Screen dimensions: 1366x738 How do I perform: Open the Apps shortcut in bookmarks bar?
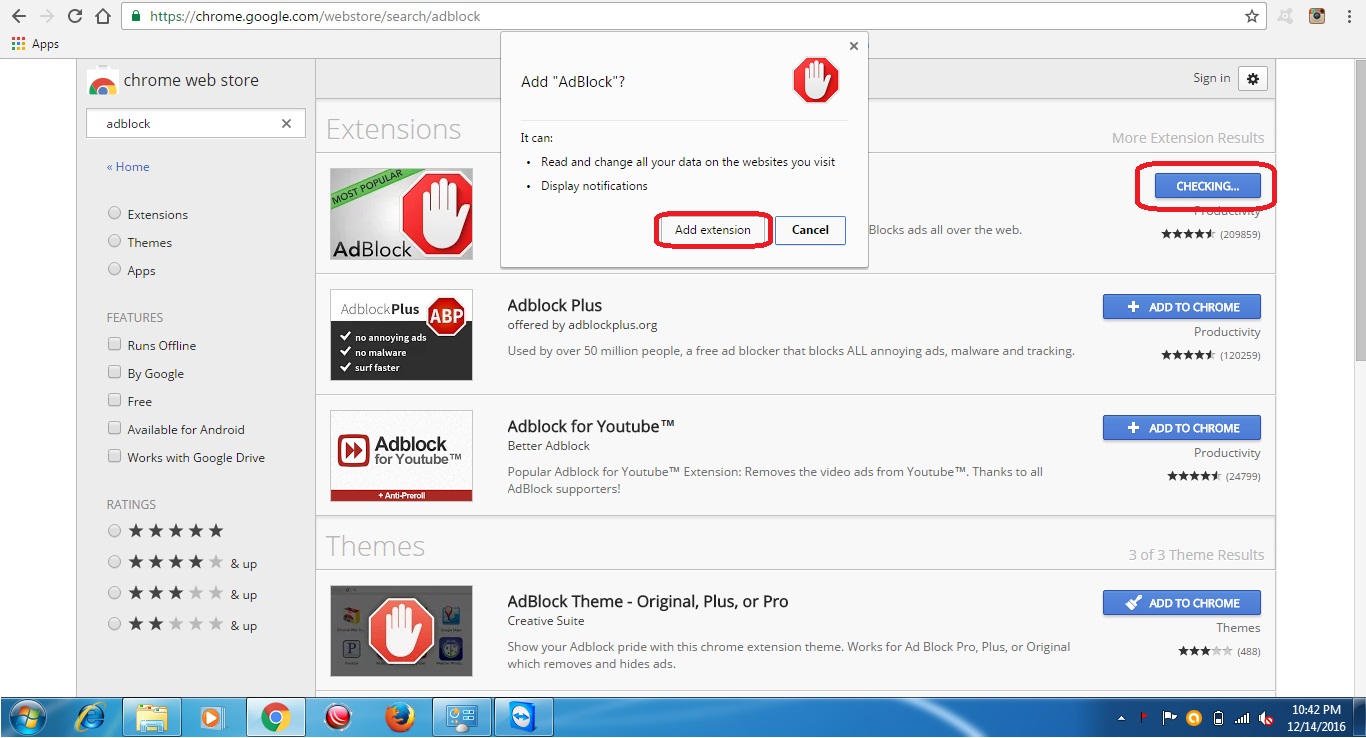pos(35,44)
